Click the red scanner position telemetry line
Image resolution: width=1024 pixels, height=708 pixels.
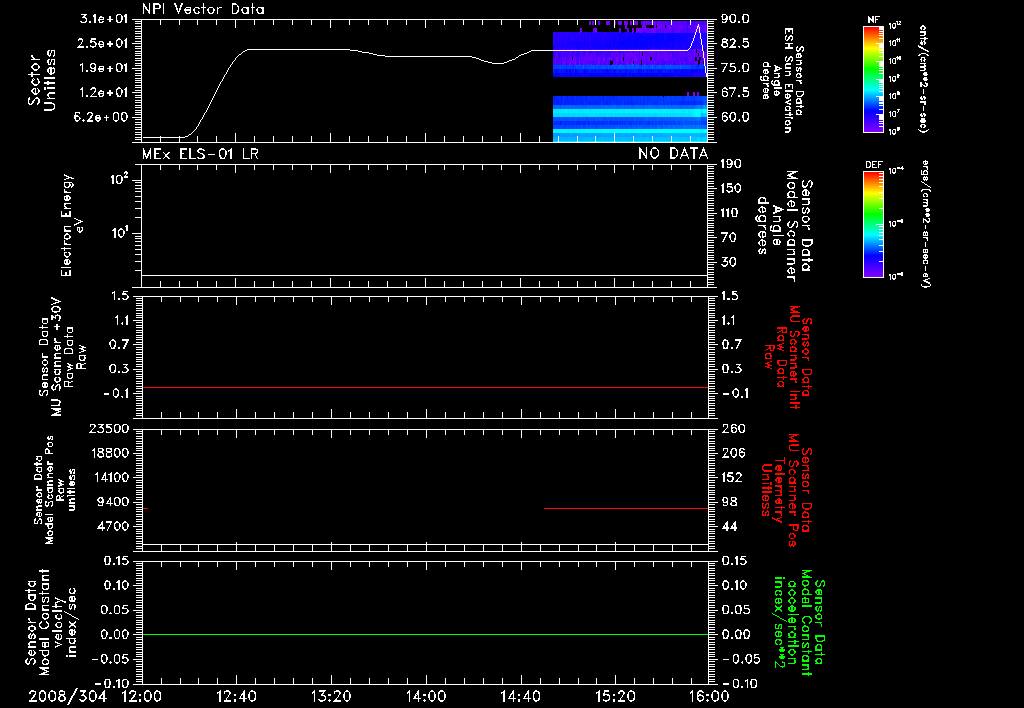click(x=626, y=508)
